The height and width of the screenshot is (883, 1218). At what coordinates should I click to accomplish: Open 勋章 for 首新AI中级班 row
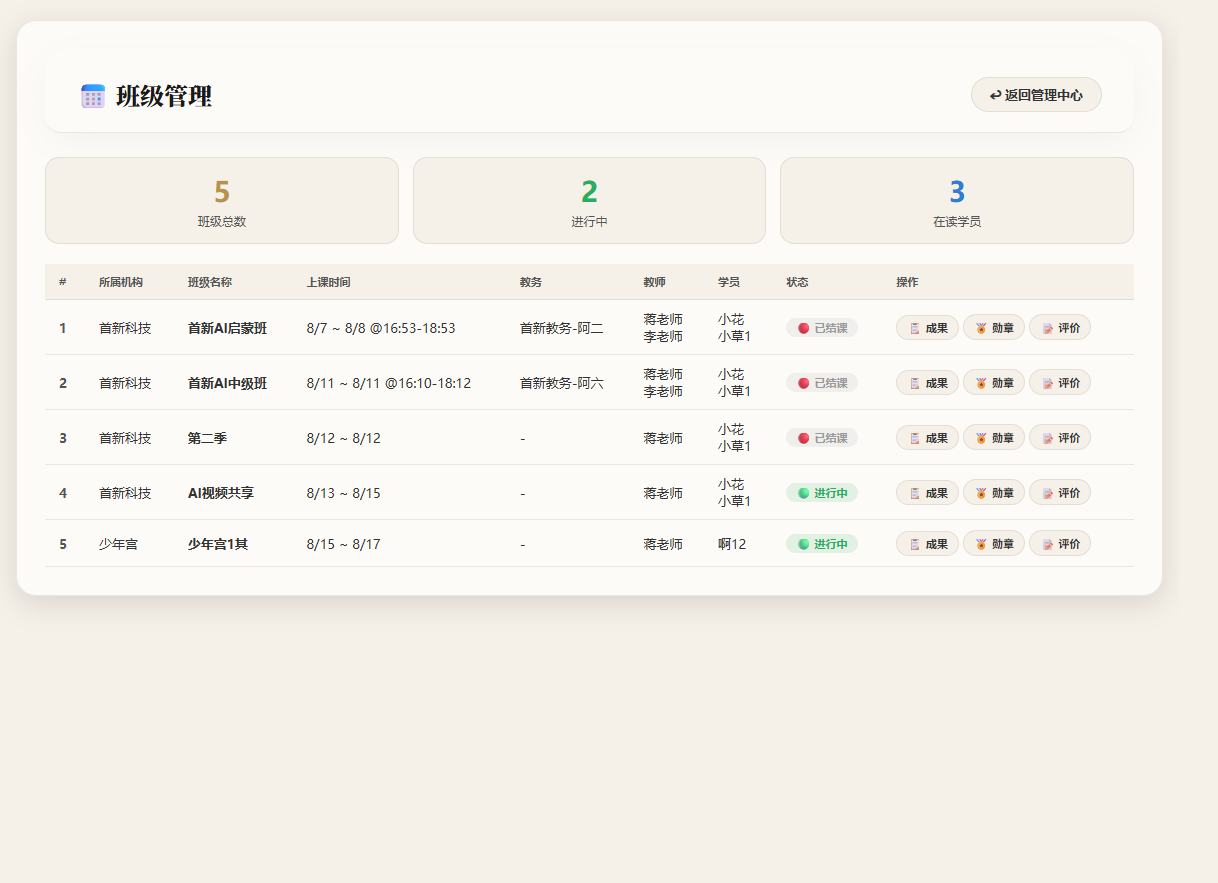pos(994,383)
